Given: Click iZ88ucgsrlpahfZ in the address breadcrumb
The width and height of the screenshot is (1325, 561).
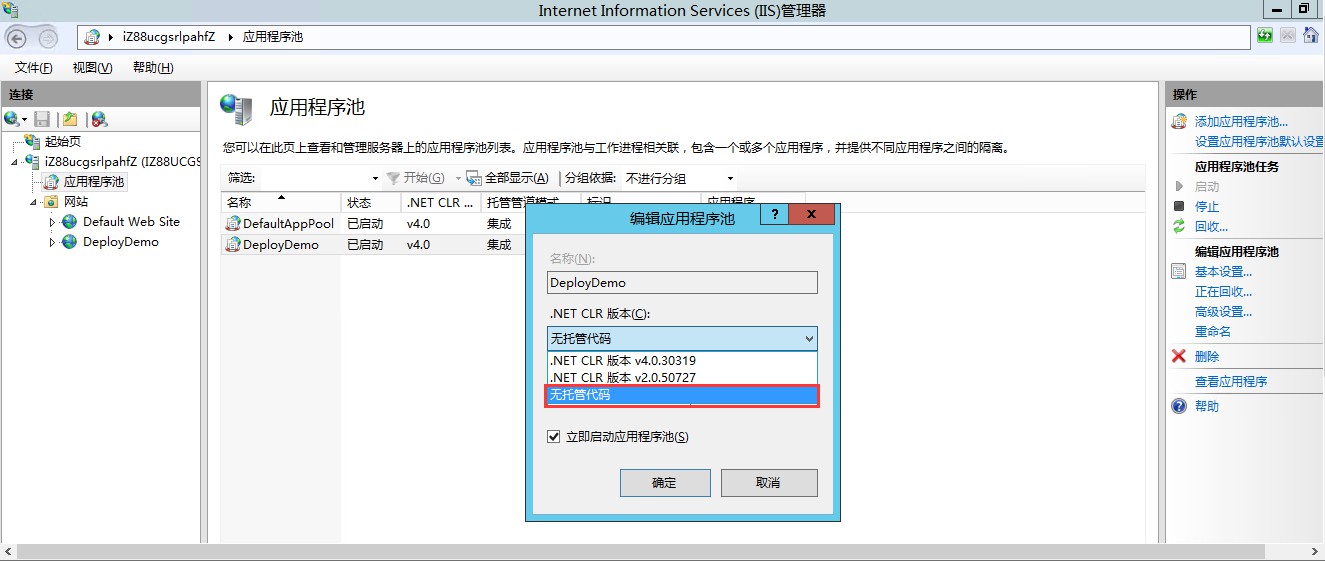Looking at the screenshot, I should (x=168, y=37).
